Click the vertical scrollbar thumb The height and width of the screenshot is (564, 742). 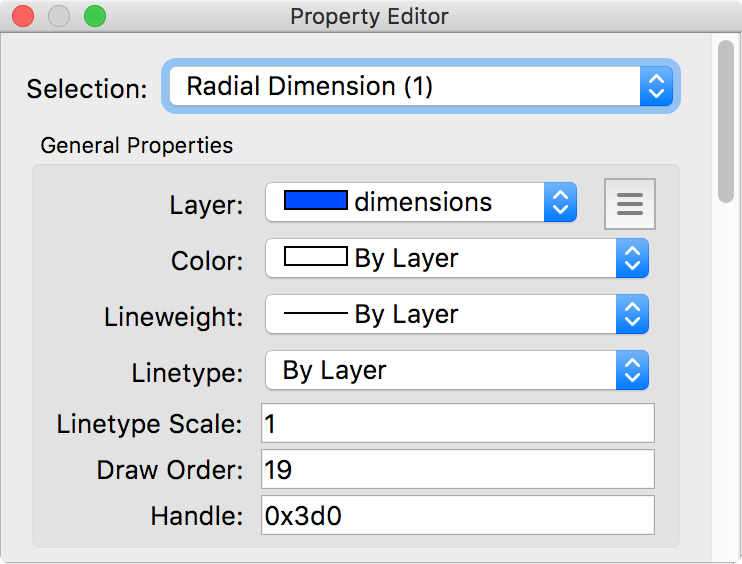pos(727,120)
